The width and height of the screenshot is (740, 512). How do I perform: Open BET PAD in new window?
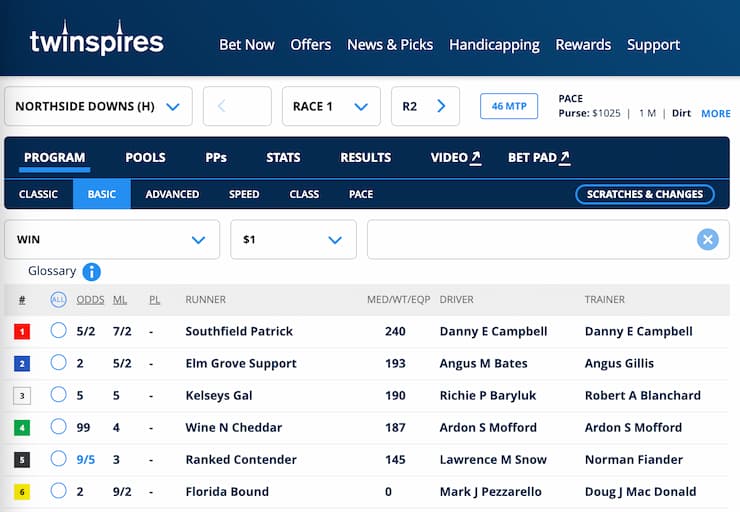click(x=539, y=158)
